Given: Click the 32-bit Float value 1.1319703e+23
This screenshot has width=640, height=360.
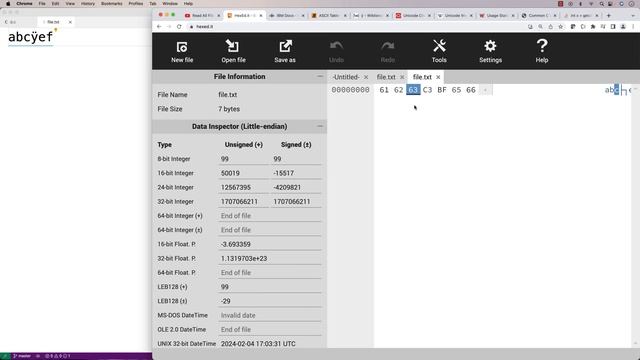Looking at the screenshot, I should tap(270, 259).
